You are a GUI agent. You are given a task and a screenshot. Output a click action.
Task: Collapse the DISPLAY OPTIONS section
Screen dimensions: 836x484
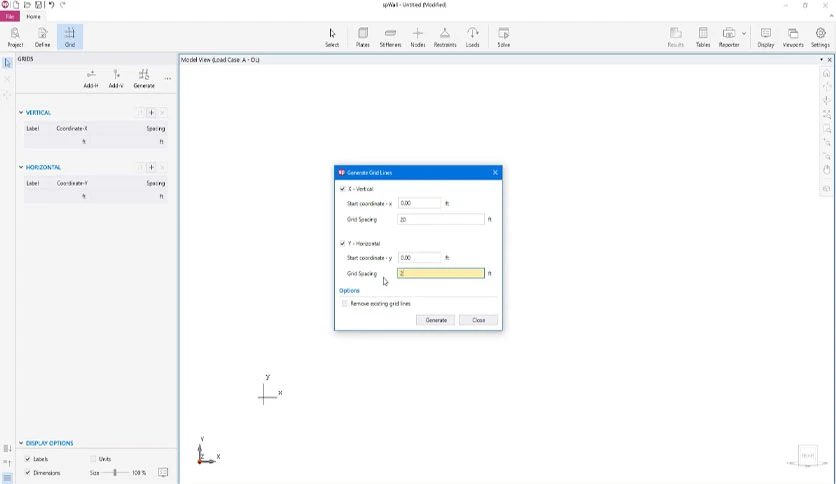(x=21, y=443)
